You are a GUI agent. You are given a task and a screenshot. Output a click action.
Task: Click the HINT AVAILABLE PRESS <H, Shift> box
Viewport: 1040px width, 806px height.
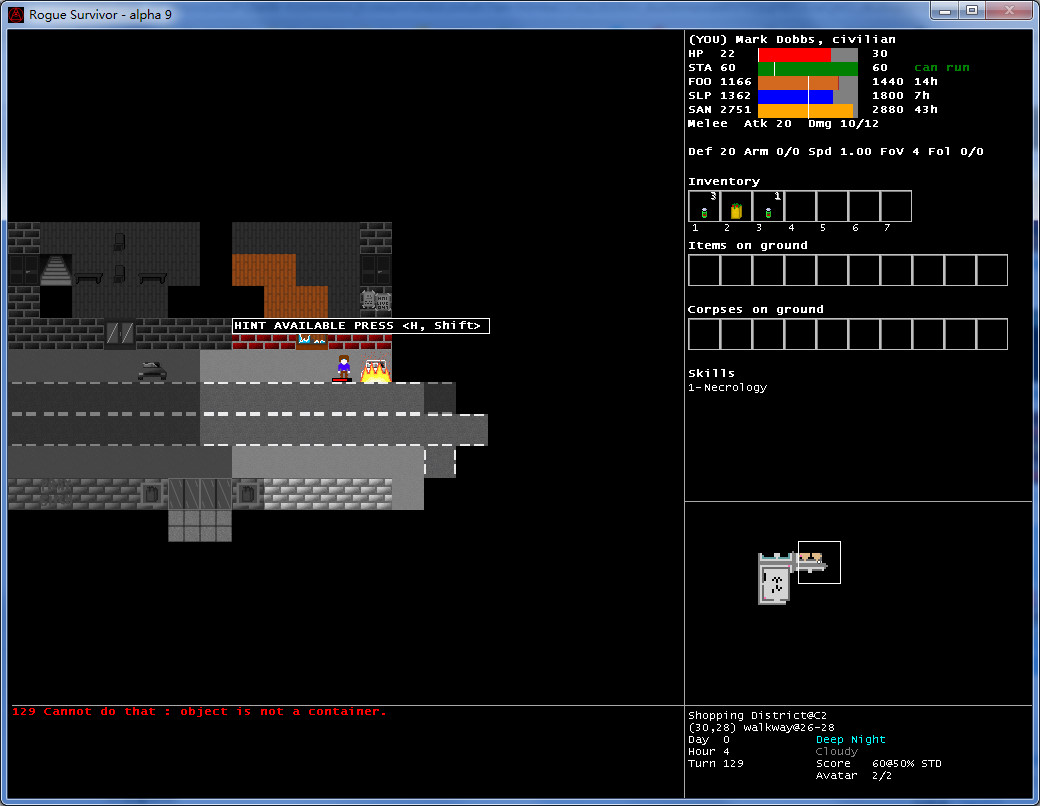pyautogui.click(x=361, y=326)
